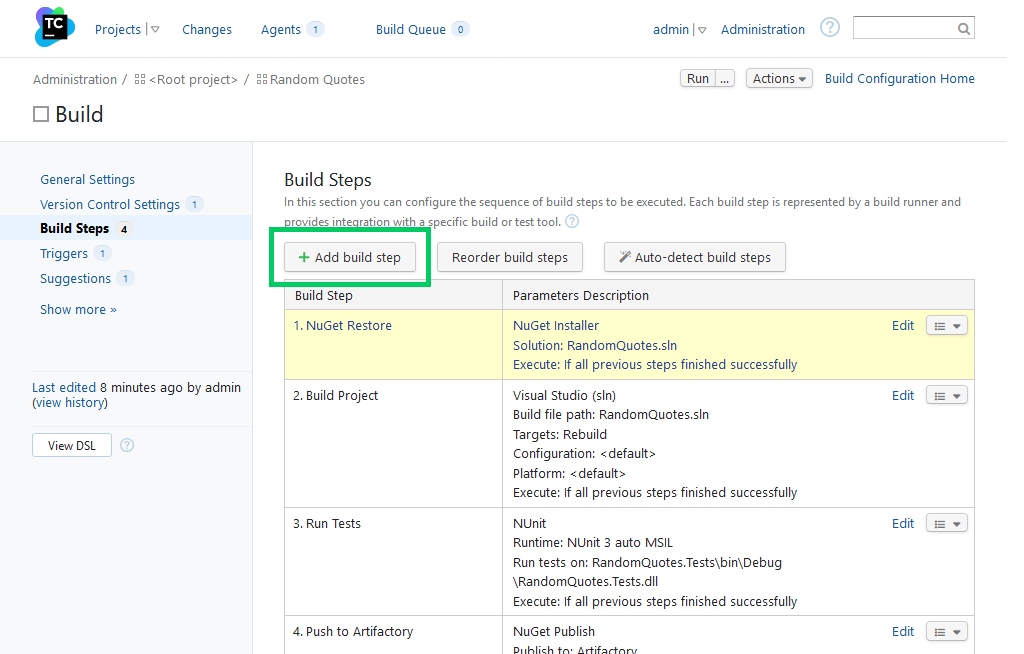The image size is (1024, 654).
Task: Open custom run dialog with ellipsis button
Action: pyautogui.click(x=725, y=78)
